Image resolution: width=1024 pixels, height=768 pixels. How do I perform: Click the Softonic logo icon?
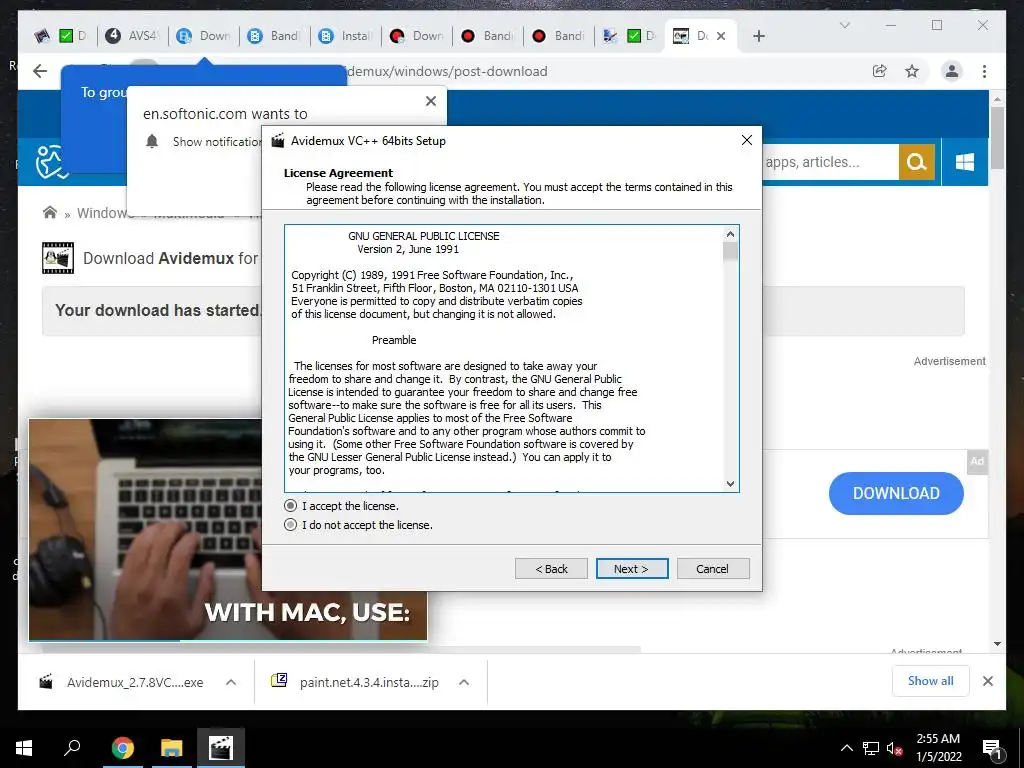[x=51, y=162]
